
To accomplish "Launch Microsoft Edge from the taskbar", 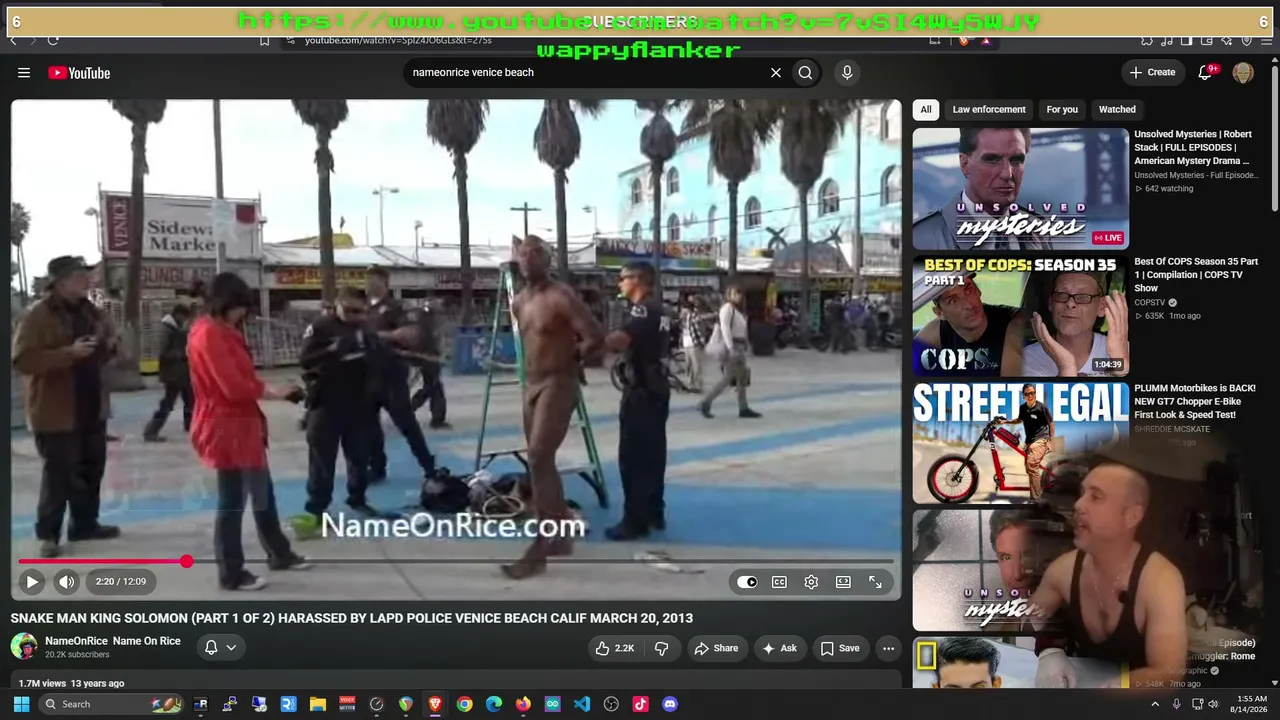I will point(494,704).
